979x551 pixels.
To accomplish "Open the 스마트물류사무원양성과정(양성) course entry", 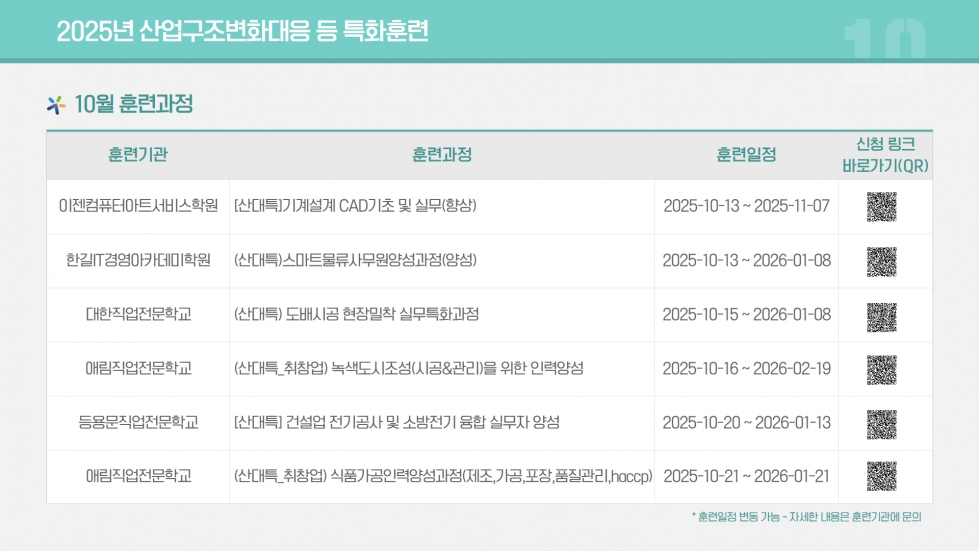I will coord(355,260).
